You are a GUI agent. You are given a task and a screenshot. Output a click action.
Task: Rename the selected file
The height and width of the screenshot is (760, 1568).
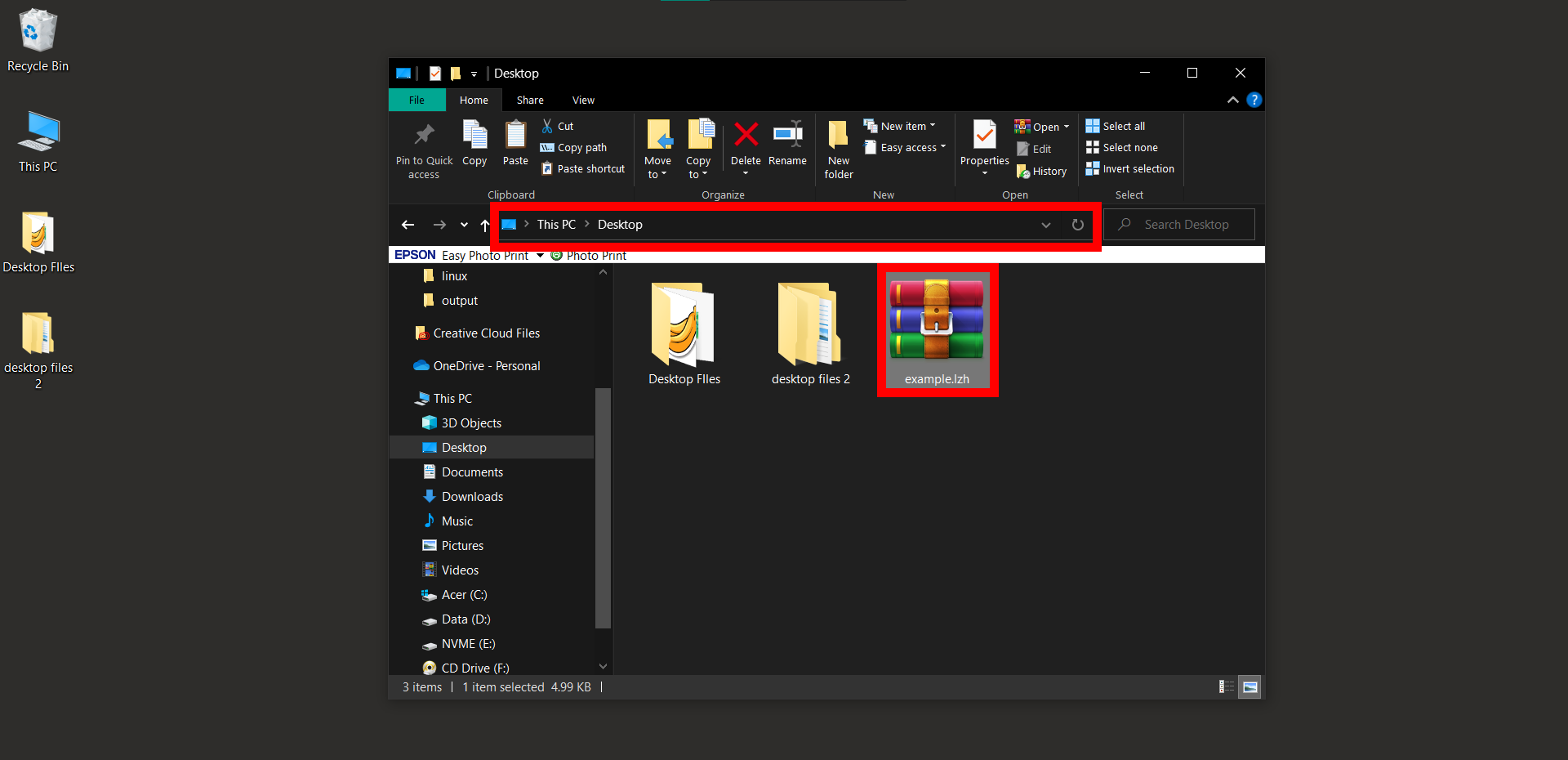pyautogui.click(x=786, y=143)
